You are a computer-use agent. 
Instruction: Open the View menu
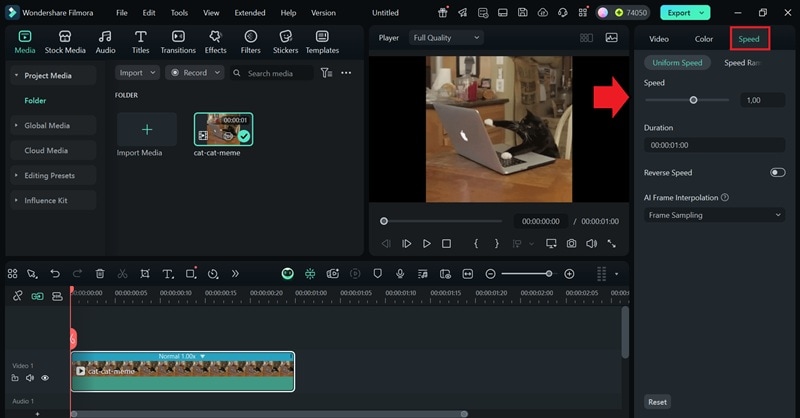(x=211, y=13)
